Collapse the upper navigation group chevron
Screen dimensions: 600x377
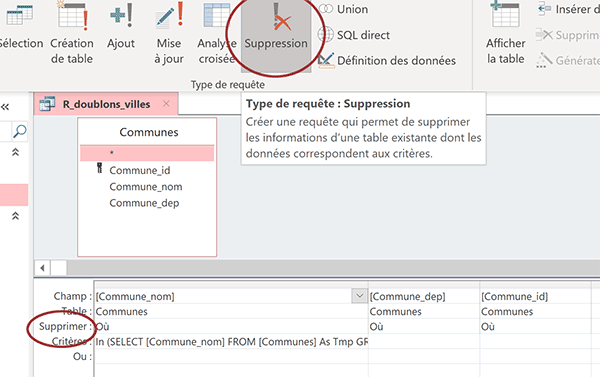[15, 152]
